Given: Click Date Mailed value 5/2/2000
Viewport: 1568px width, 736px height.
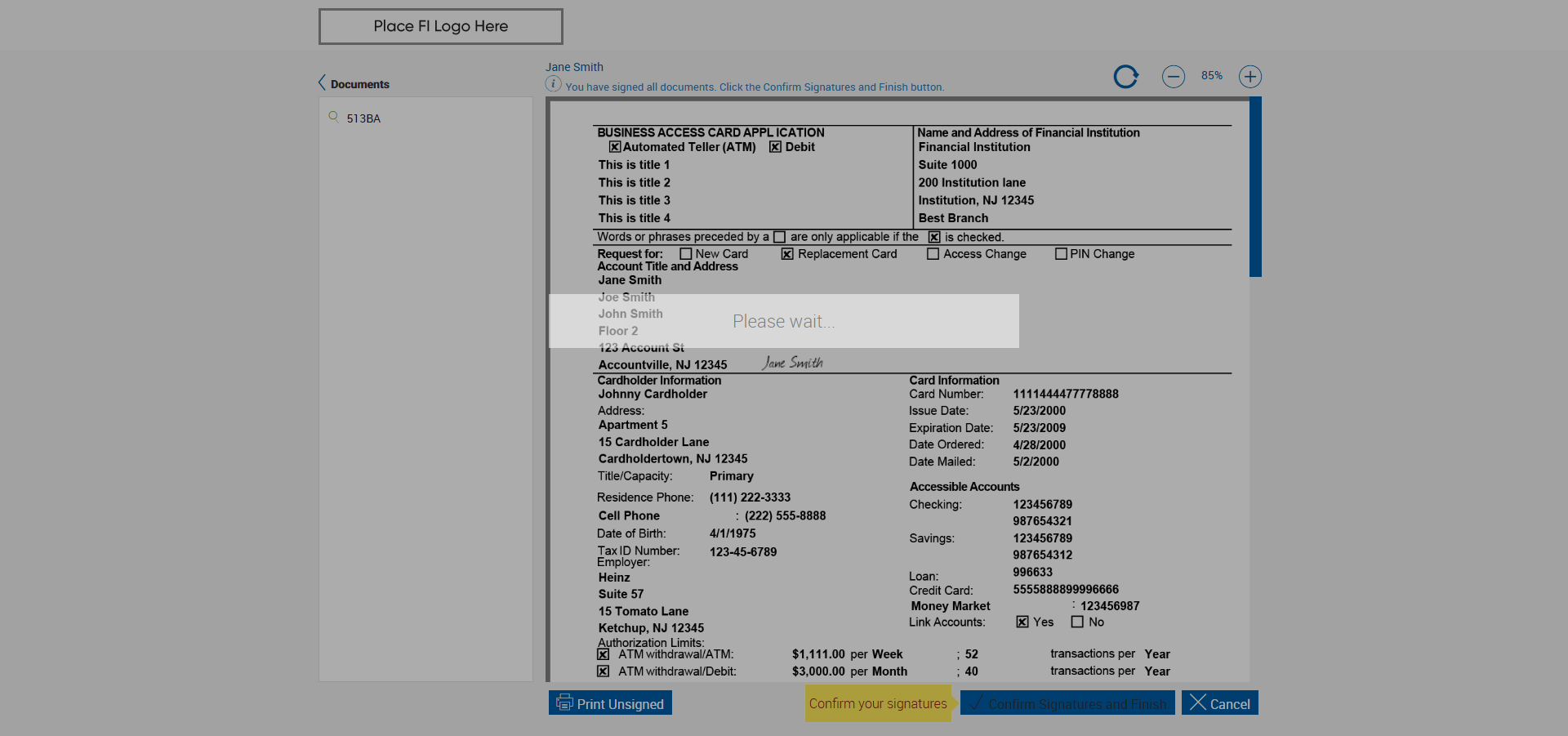Looking at the screenshot, I should tap(1036, 462).
